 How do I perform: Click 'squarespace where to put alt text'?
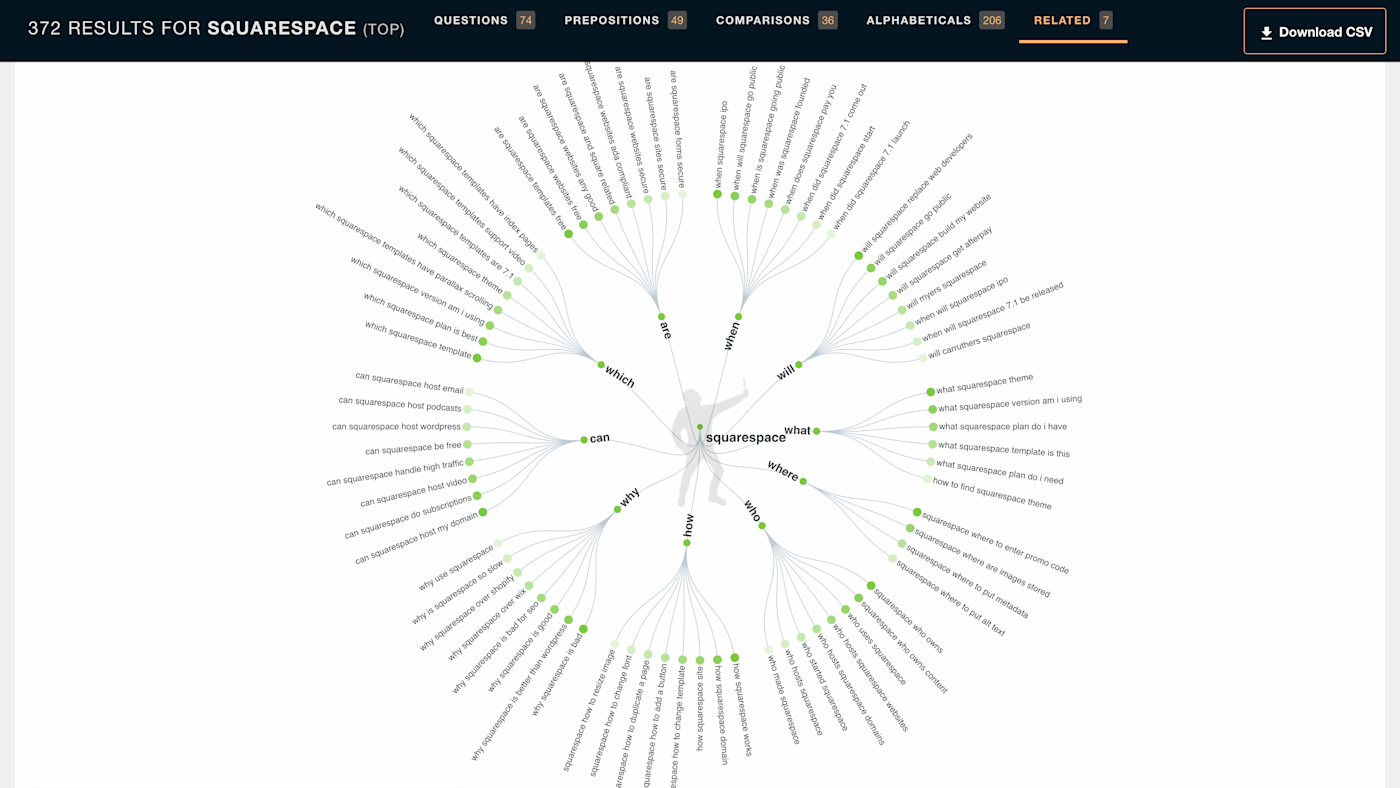(950, 597)
